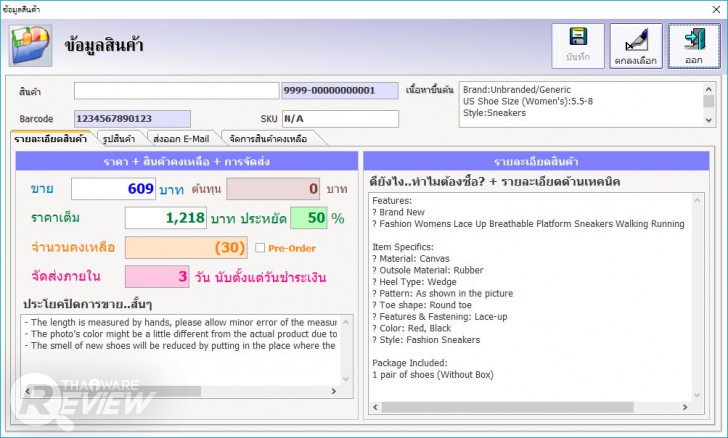The height and width of the screenshot is (438, 728).
Task: Click the ขาย price field showing 609
Action: [113, 189]
